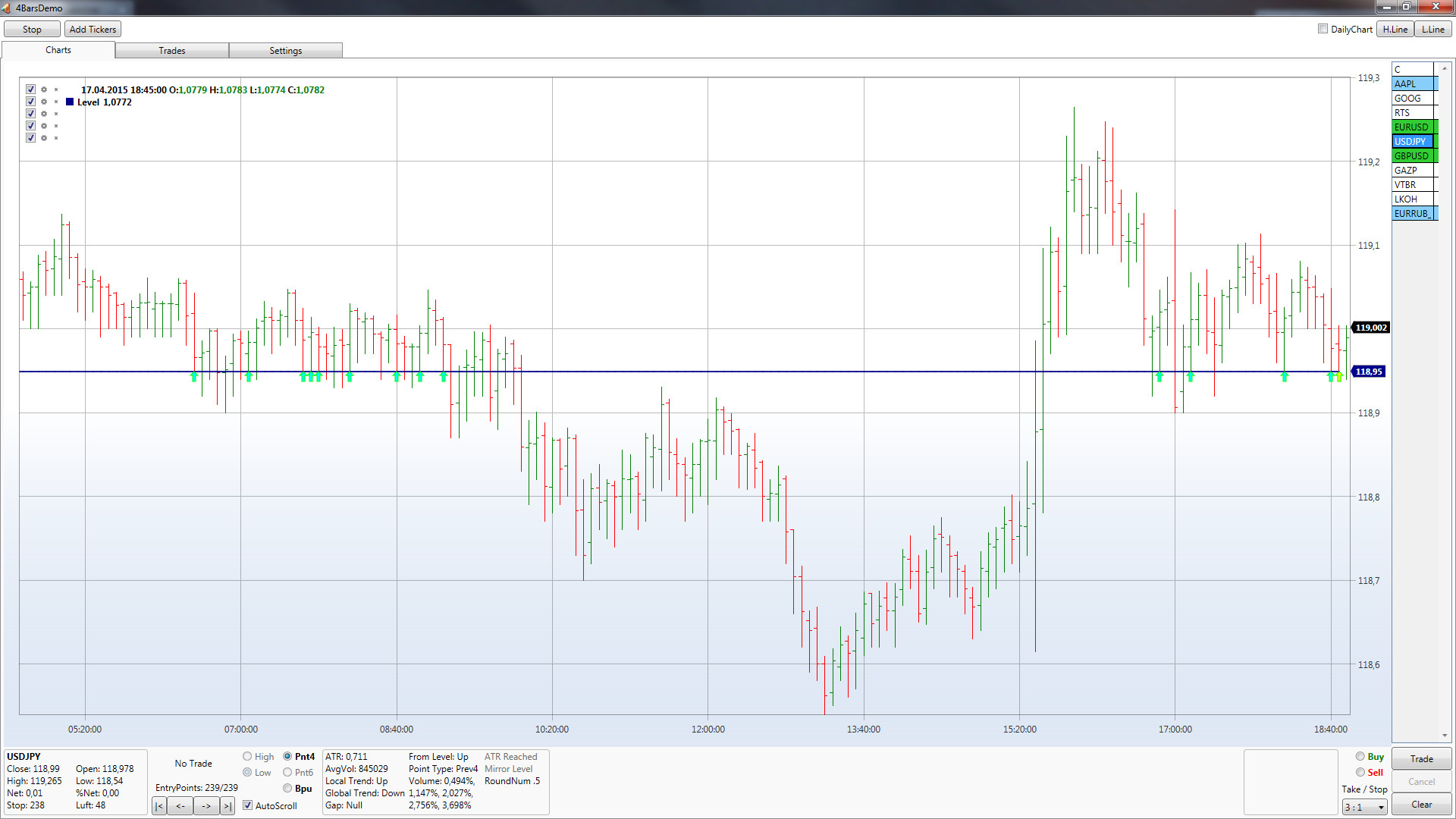Jump to last entry point button

(227, 806)
